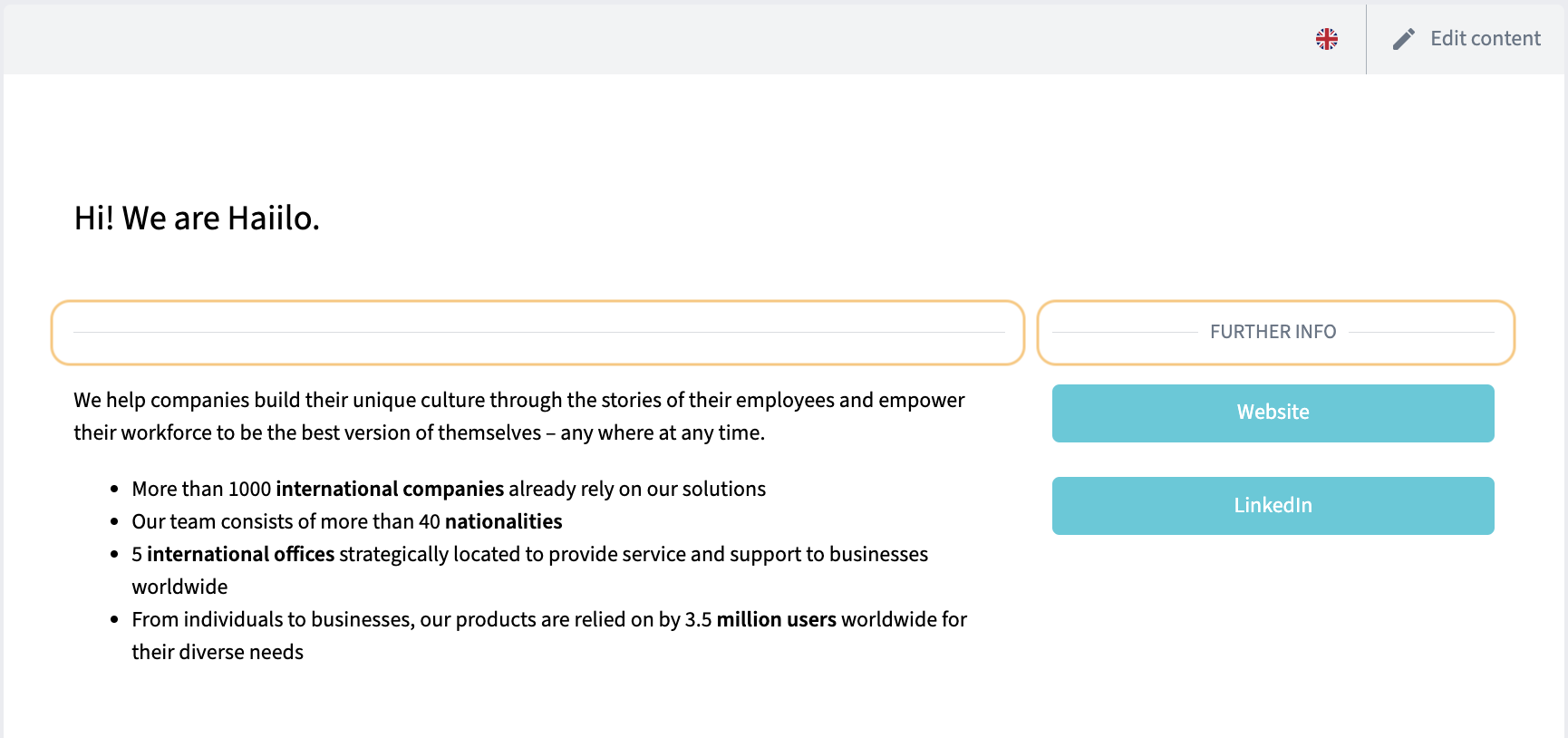This screenshot has height=738, width=1568.
Task: Click the 'their diverse needs' text line
Action: tap(218, 653)
